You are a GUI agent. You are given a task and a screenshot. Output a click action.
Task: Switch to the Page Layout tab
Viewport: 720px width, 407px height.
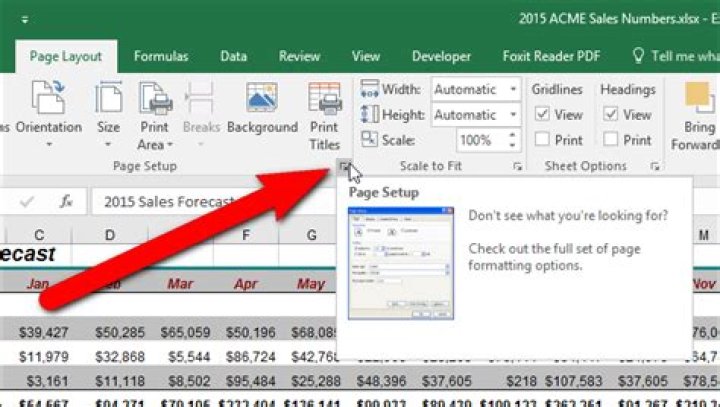[x=66, y=57]
